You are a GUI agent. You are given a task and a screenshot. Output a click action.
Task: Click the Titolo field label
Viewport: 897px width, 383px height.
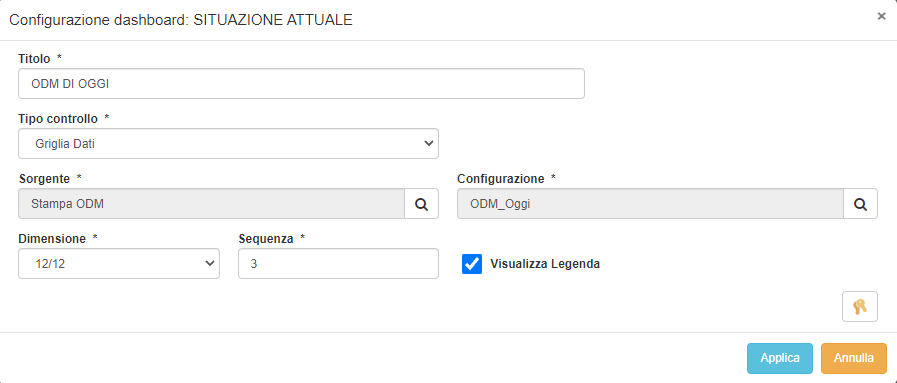34,59
